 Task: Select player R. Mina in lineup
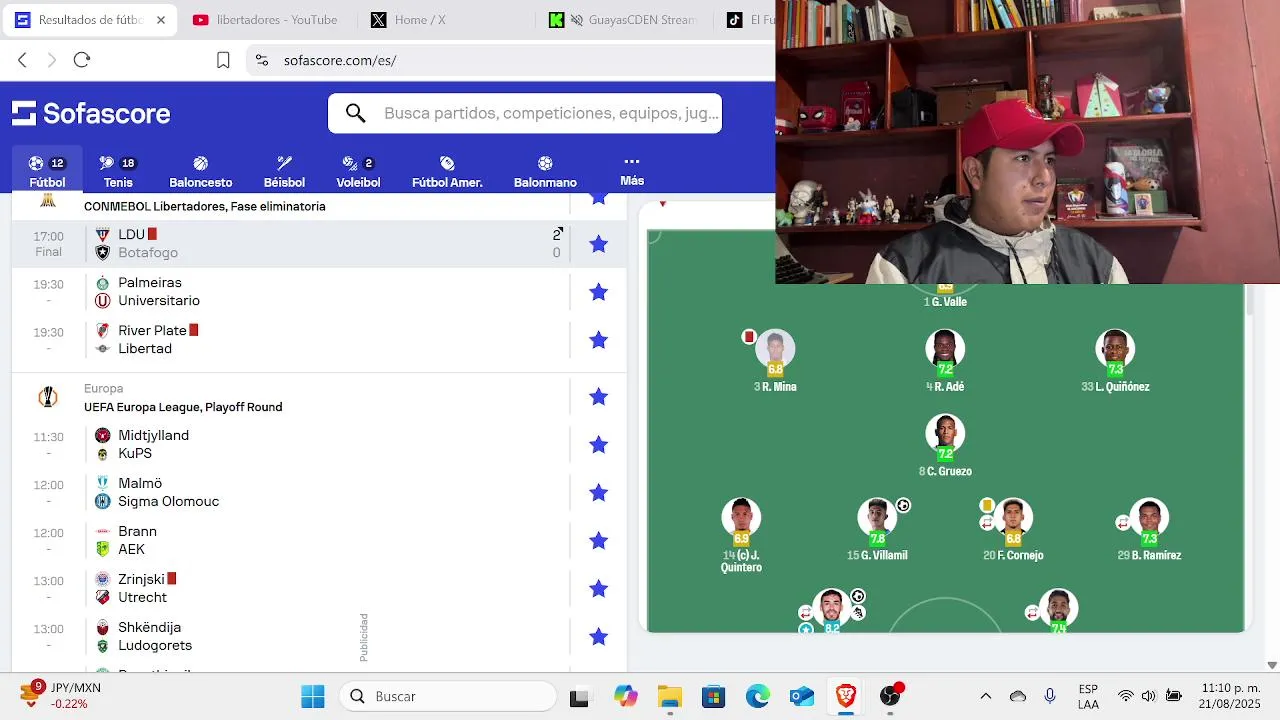coord(775,360)
